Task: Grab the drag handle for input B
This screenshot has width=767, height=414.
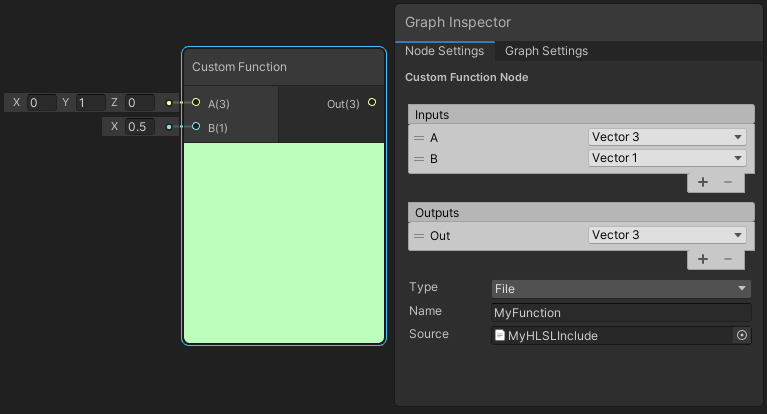Action: point(419,158)
